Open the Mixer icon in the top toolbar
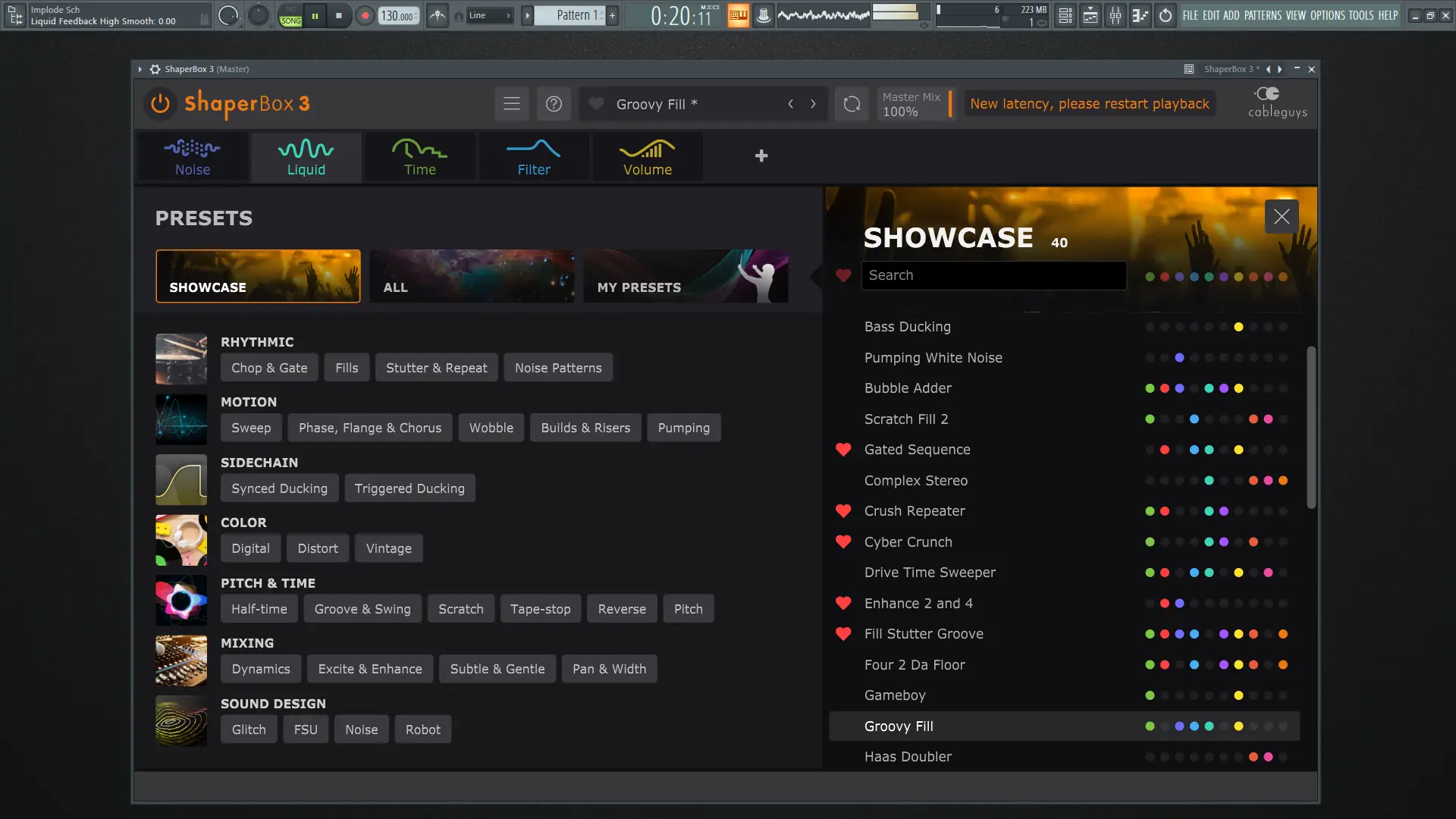Viewport: 1456px width, 819px height. pos(1115,15)
